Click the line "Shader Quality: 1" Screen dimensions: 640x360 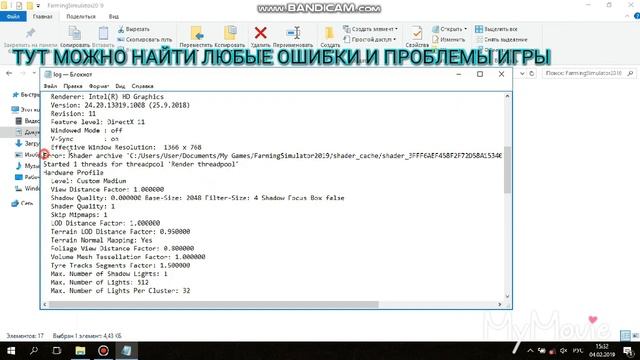pos(82,206)
